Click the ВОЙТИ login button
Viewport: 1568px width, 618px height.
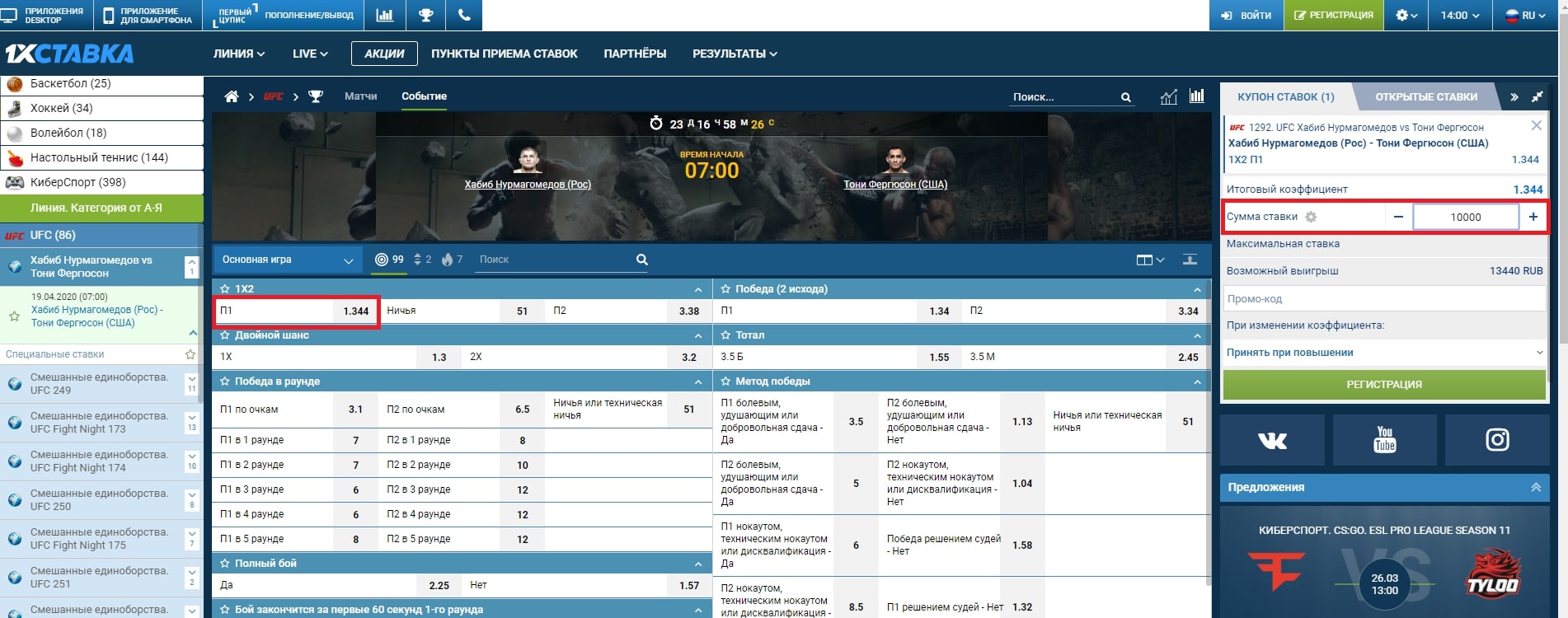pyautogui.click(x=1246, y=16)
